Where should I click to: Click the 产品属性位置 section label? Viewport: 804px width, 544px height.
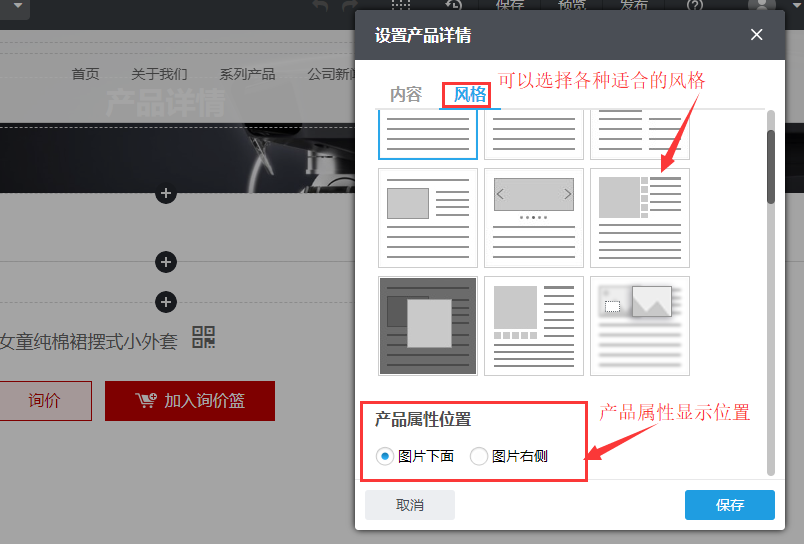(x=423, y=419)
